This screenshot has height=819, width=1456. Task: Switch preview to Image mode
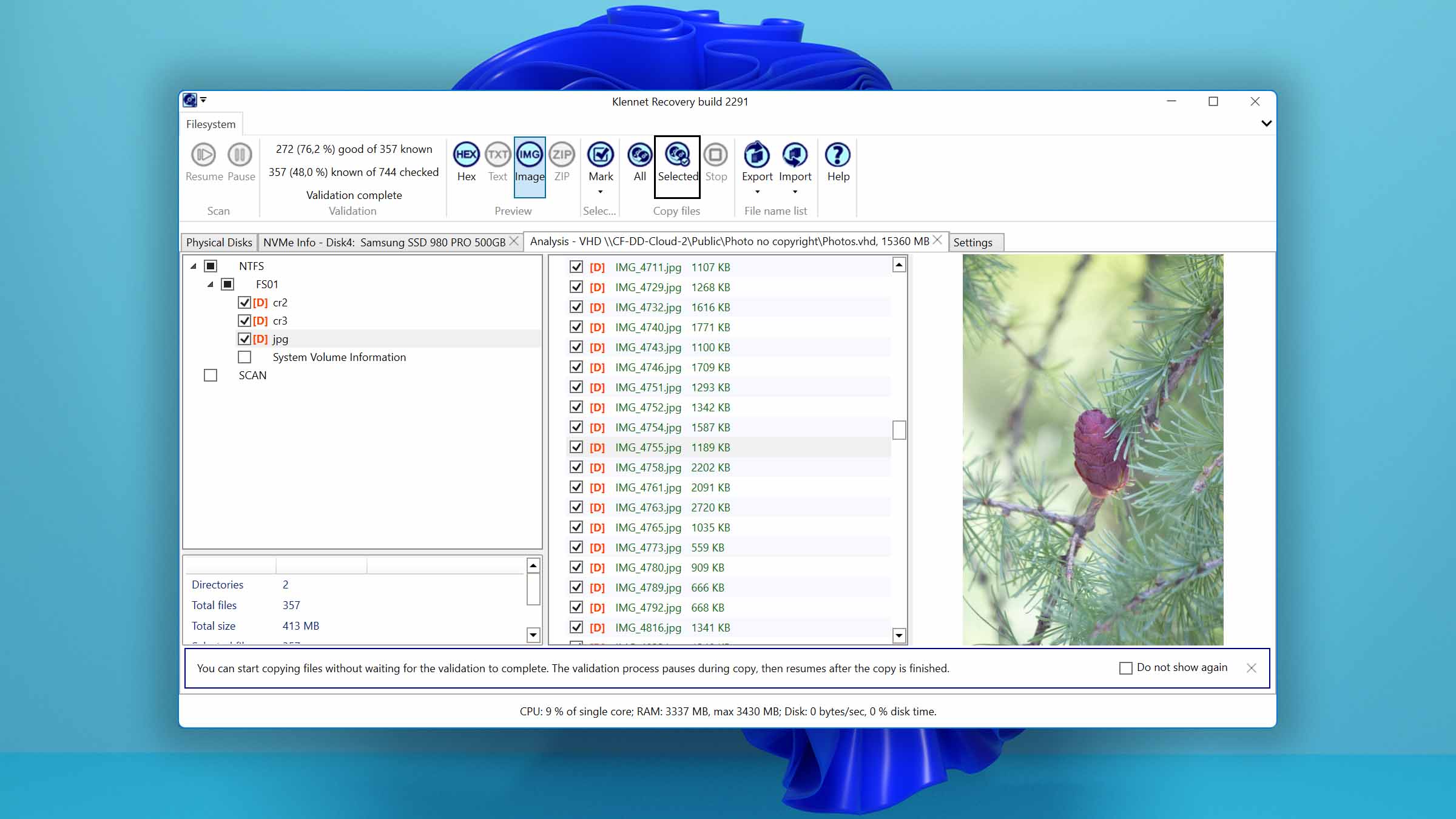pos(529,155)
